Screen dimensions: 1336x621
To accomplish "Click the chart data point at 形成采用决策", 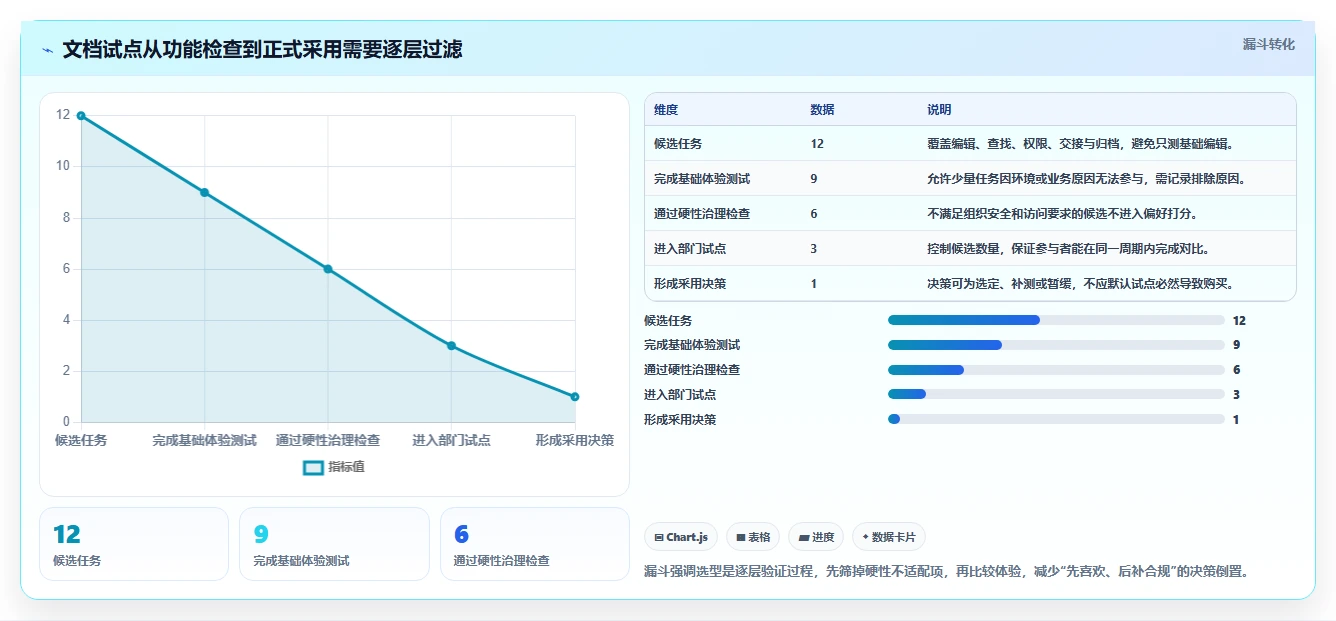I will click(x=575, y=397).
